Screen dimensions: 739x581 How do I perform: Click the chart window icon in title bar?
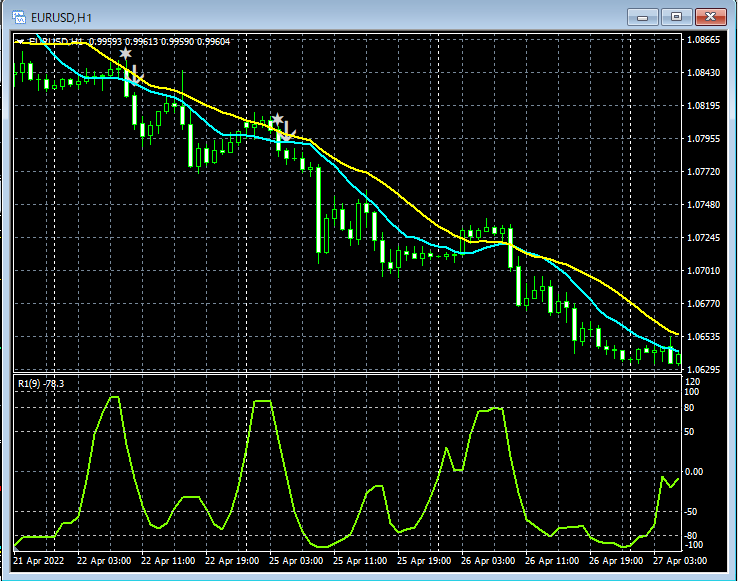point(19,17)
